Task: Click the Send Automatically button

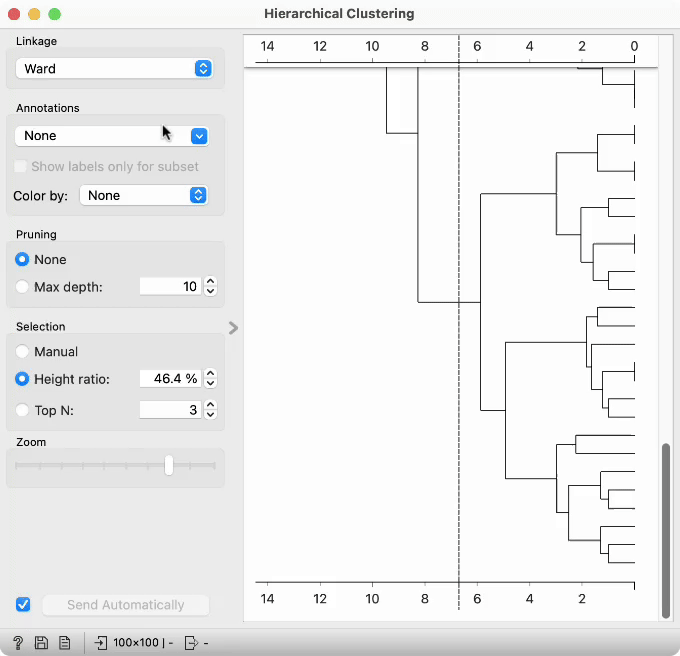Action: coord(126,605)
